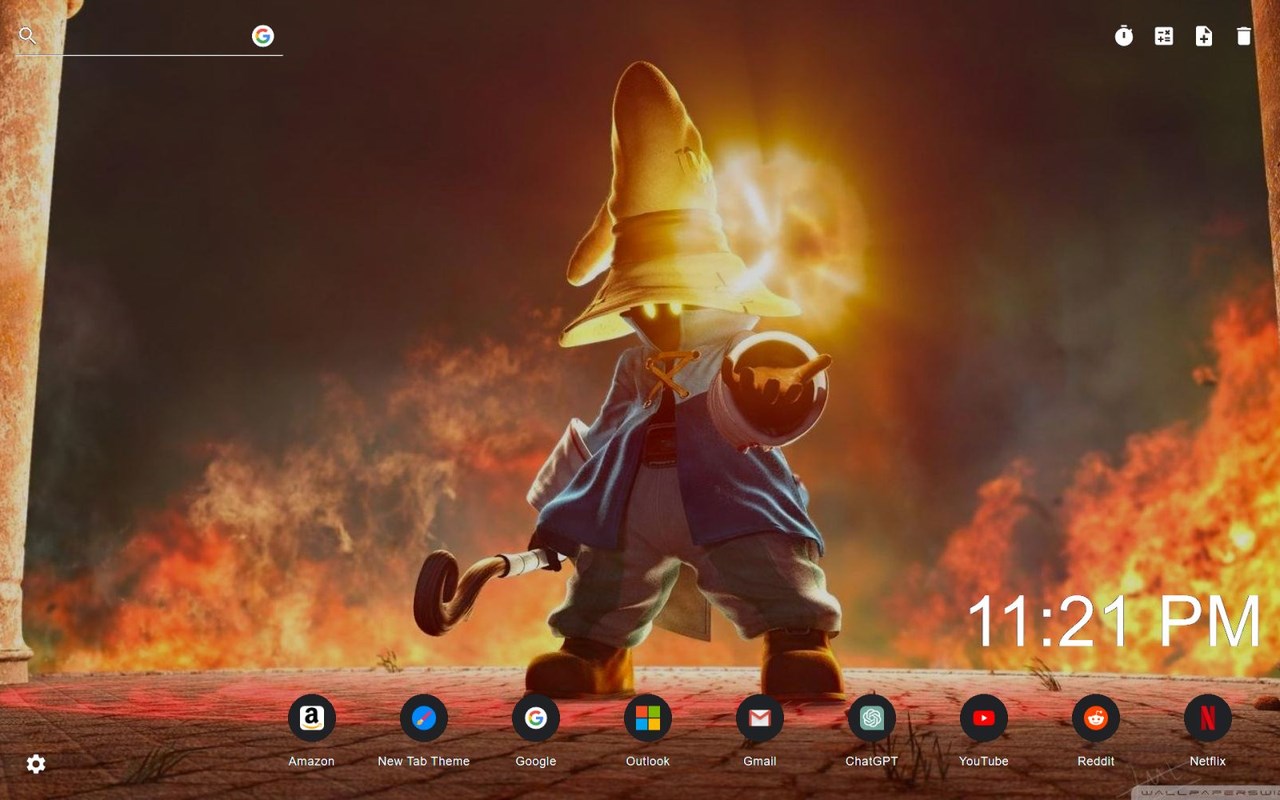Open the YouTube shortcut icon
1280x800 pixels.
(984, 718)
